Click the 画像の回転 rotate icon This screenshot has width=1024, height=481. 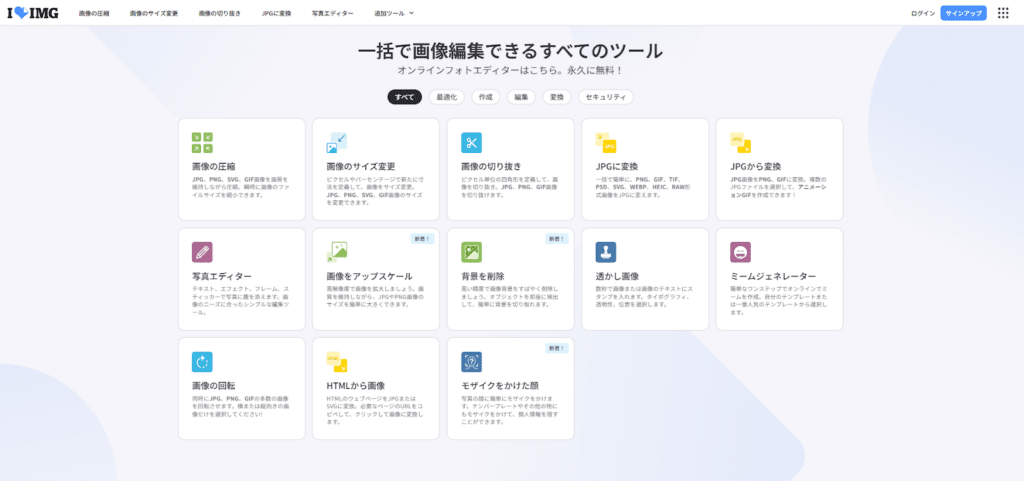(x=202, y=361)
